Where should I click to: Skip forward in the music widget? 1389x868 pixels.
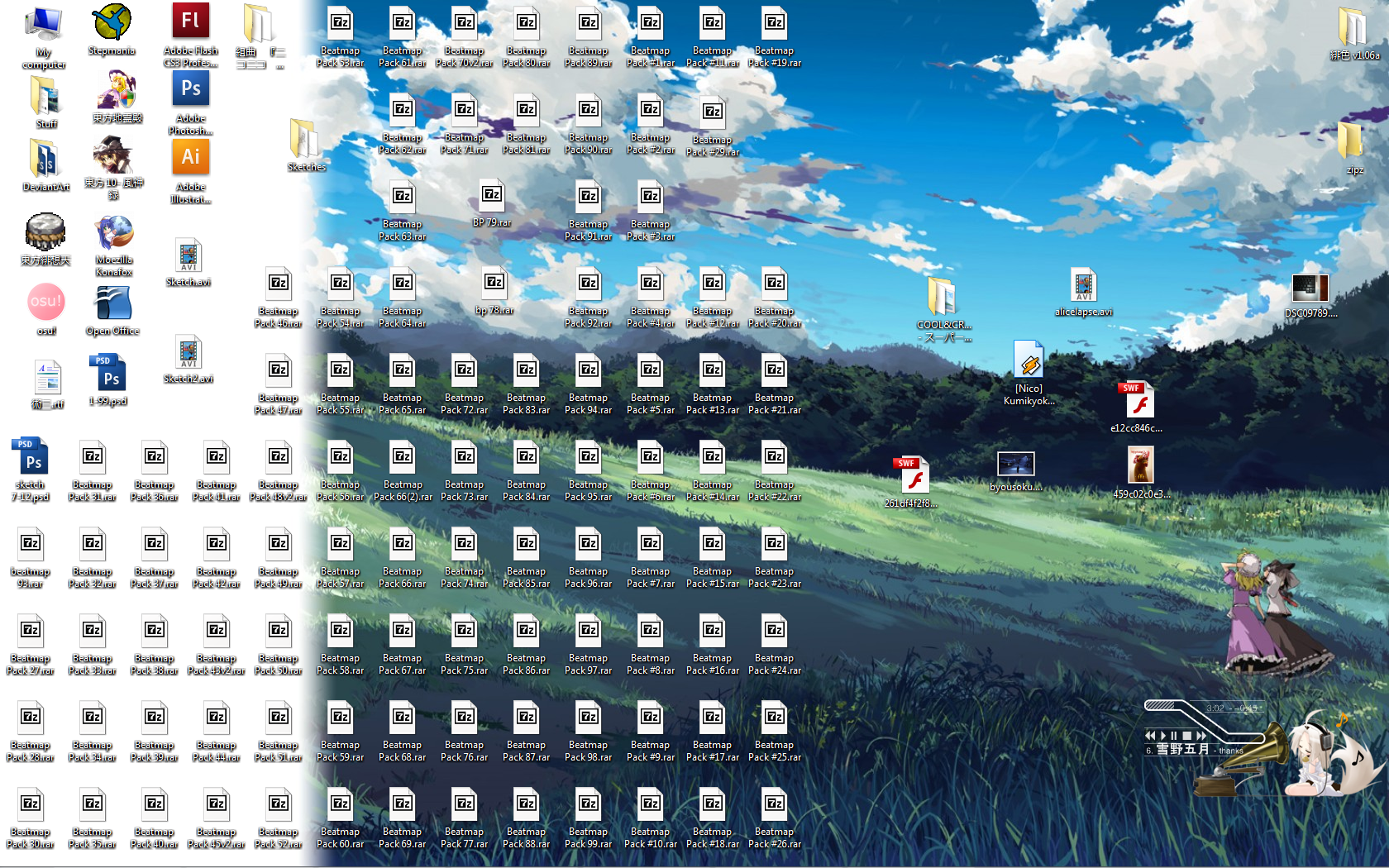click(1201, 735)
